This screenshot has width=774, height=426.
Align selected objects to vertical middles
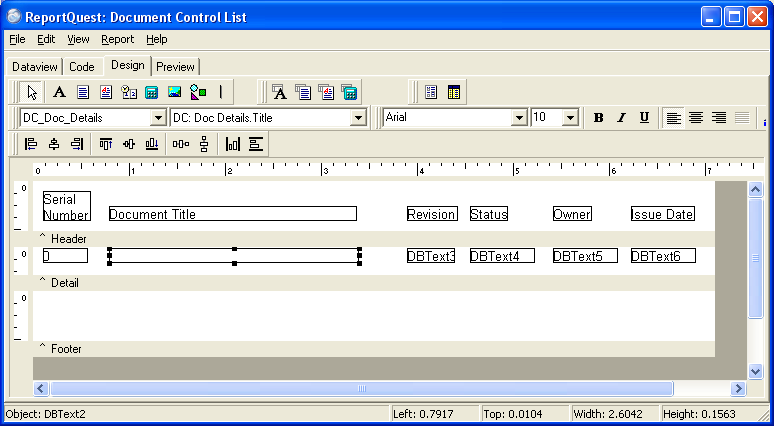click(129, 144)
